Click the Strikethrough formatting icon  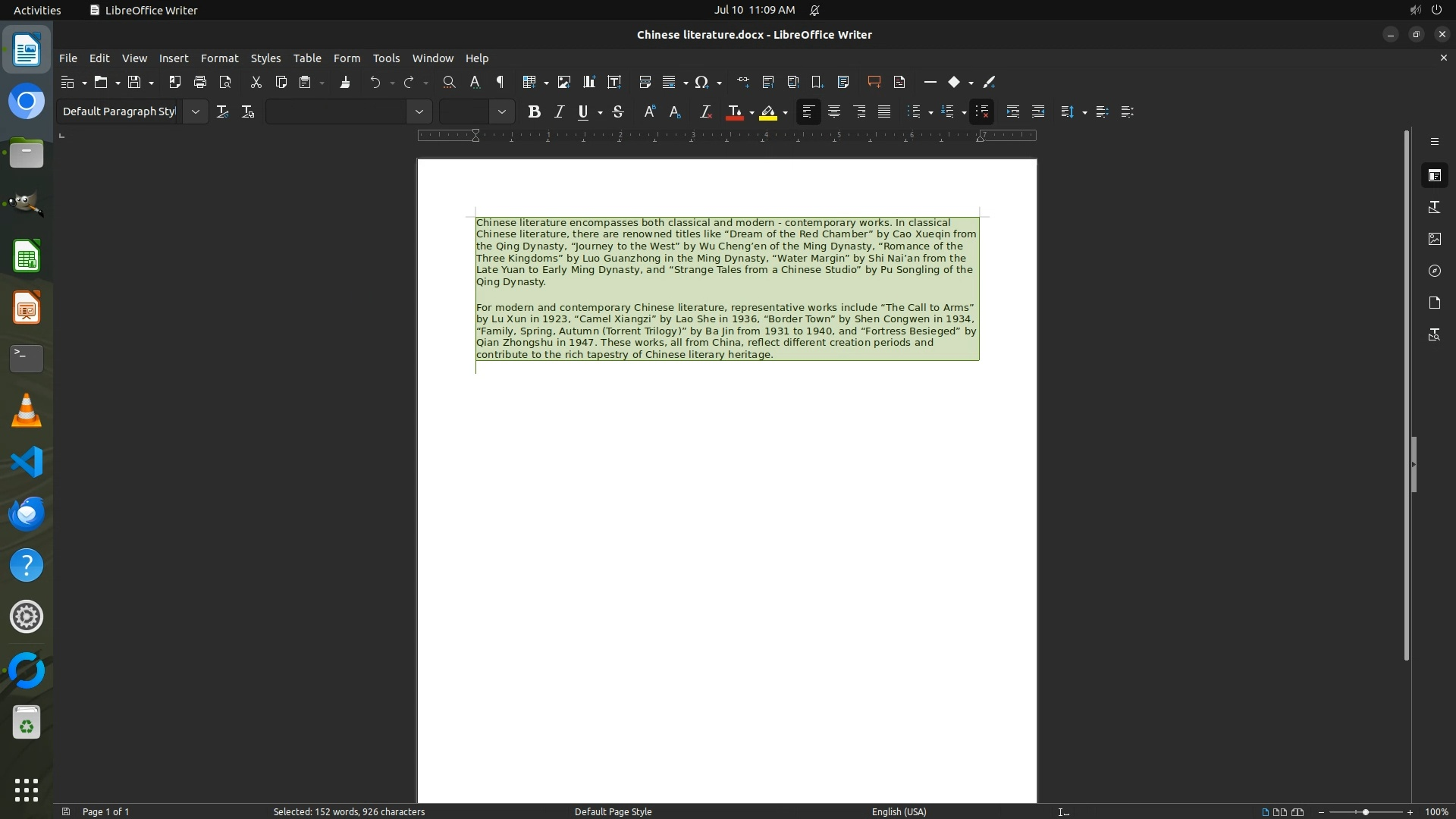618,112
